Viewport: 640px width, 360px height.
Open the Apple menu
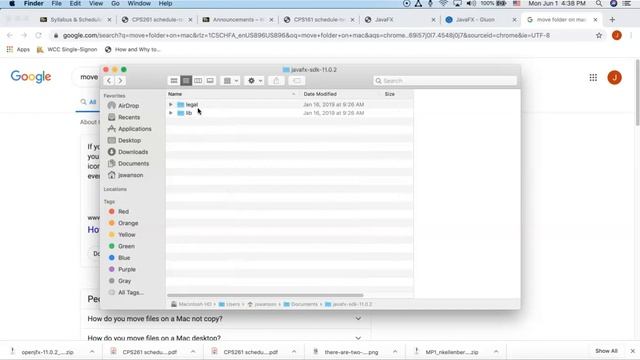pos(12,4)
